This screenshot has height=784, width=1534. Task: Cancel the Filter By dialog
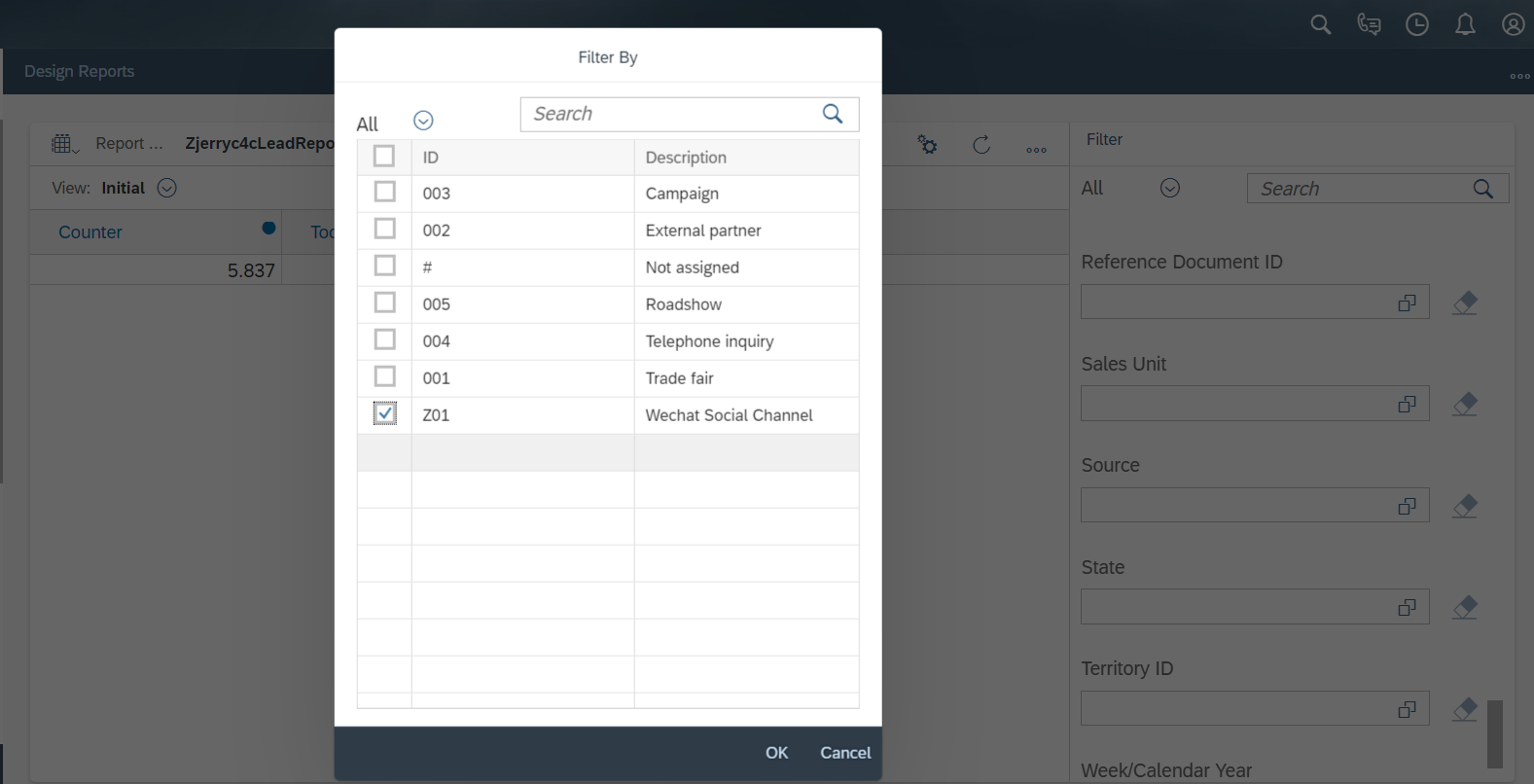845,753
